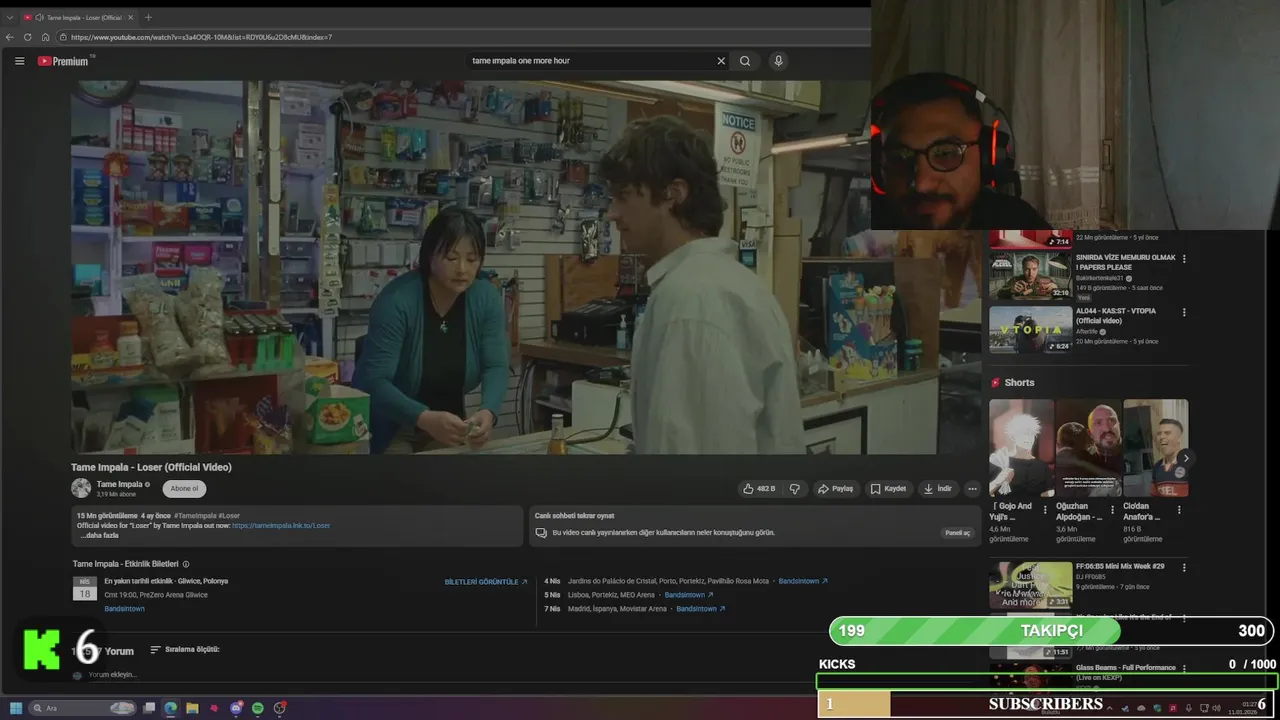The width and height of the screenshot is (1280, 720).
Task: Open SINIRDA VİZE MEMURU OLMAK video thumbnail
Action: pos(1030,276)
